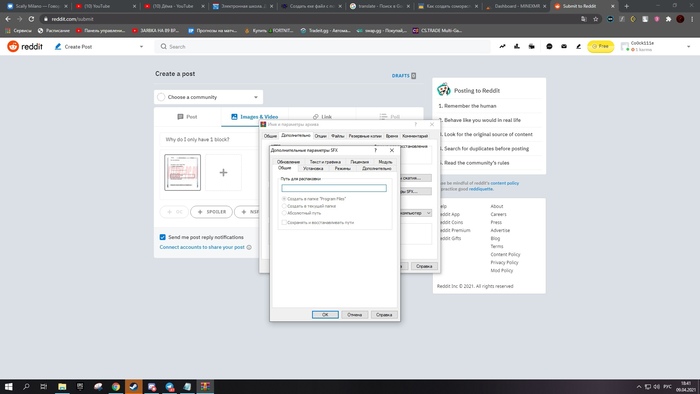Viewport: 700px width, 394px height.
Task: Open Windows Start menu
Action: (8, 386)
